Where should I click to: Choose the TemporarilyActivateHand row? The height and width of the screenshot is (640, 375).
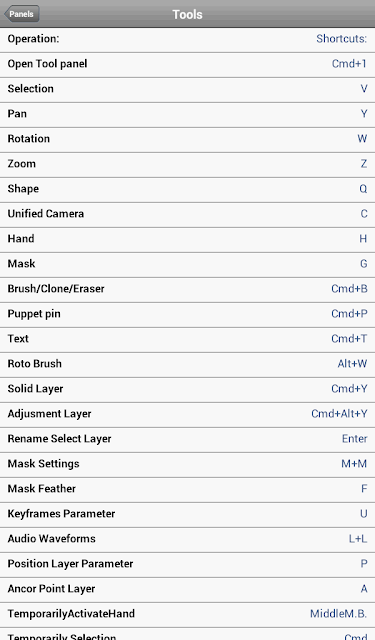coord(187,614)
